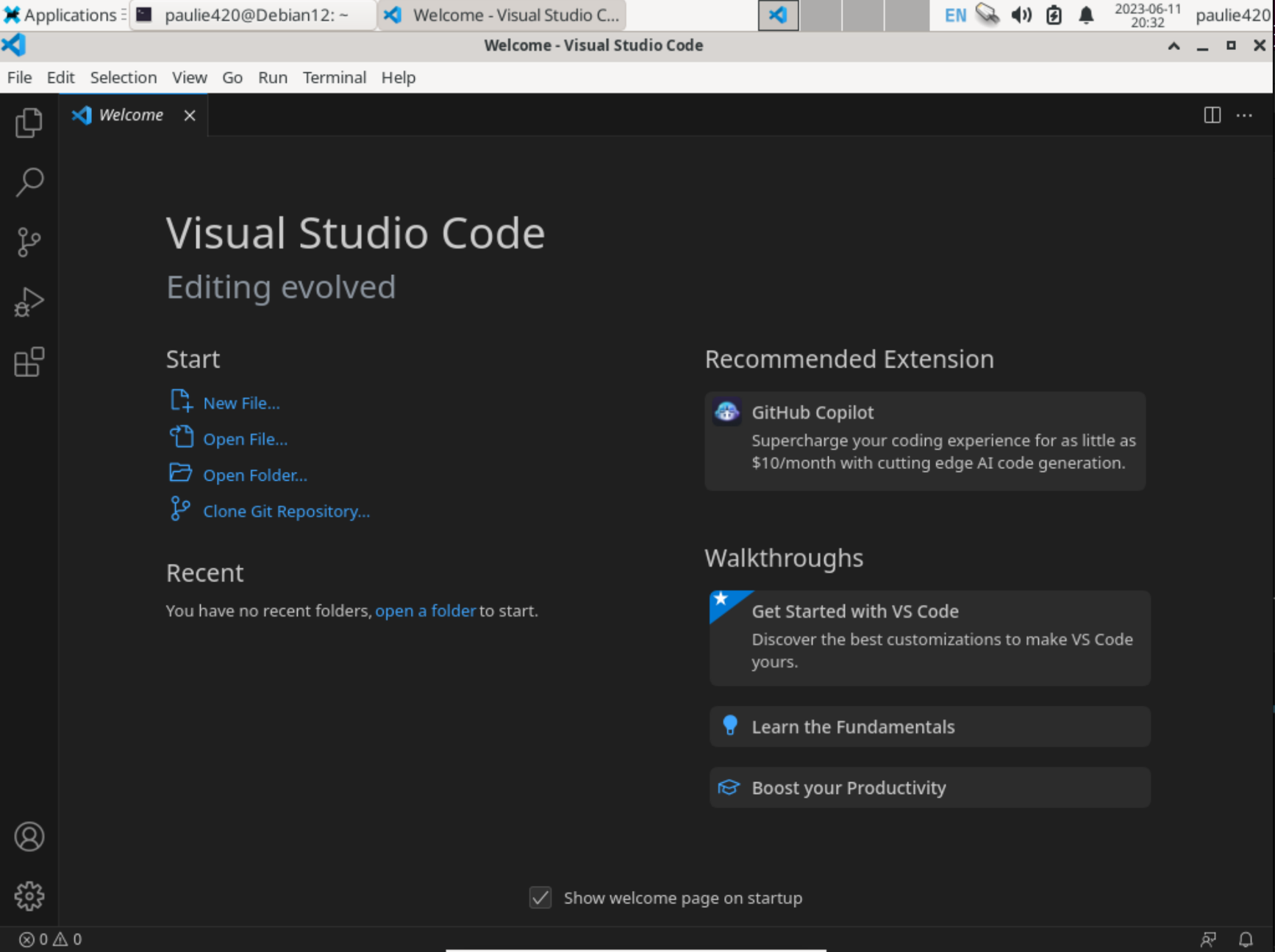The height and width of the screenshot is (952, 1275).
Task: Click the roll-up arrow button in VS Code title bar
Action: (1174, 46)
